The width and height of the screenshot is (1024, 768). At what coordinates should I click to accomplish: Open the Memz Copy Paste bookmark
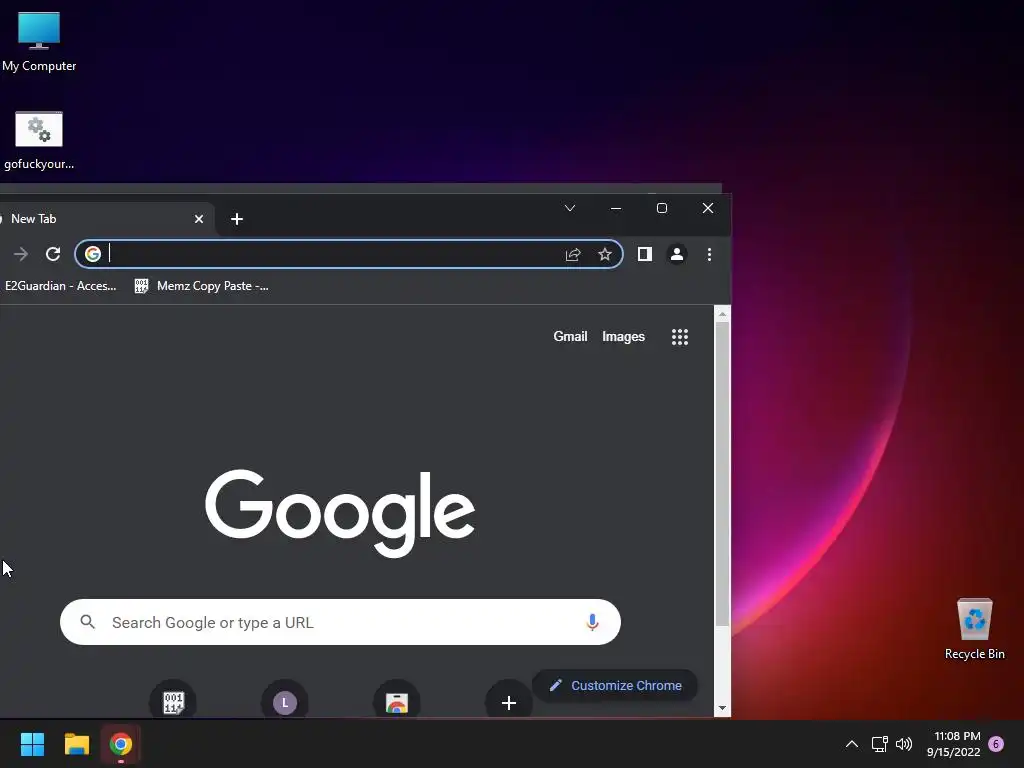[x=202, y=285]
